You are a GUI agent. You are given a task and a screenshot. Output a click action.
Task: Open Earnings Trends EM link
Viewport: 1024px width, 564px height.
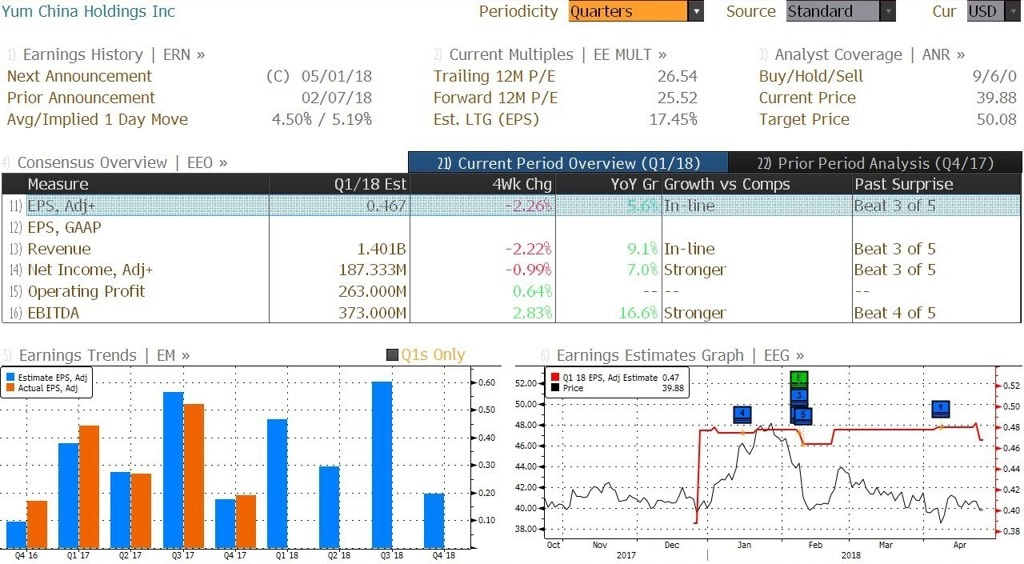click(x=97, y=355)
